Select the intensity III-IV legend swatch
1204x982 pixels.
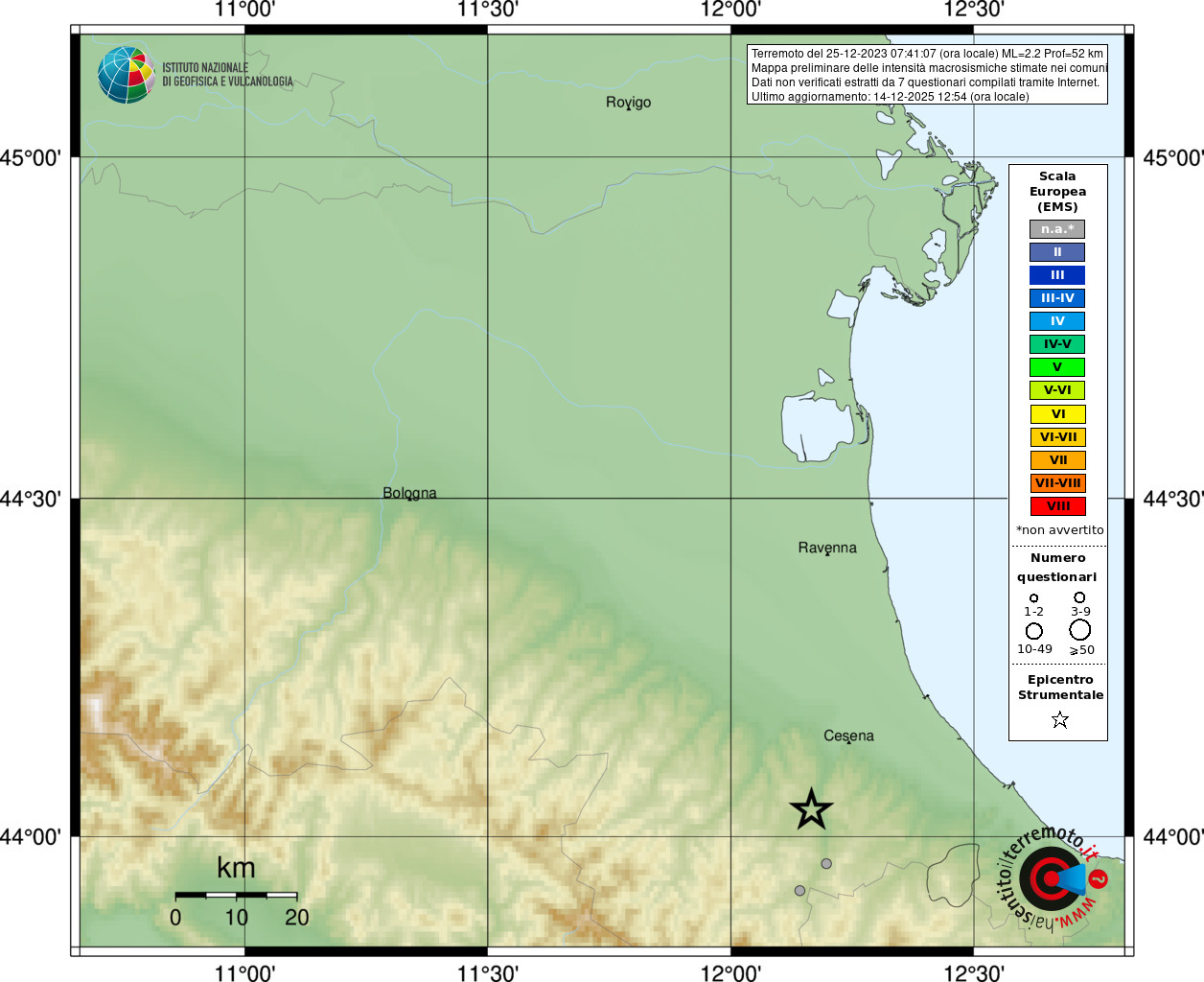[x=1057, y=298]
